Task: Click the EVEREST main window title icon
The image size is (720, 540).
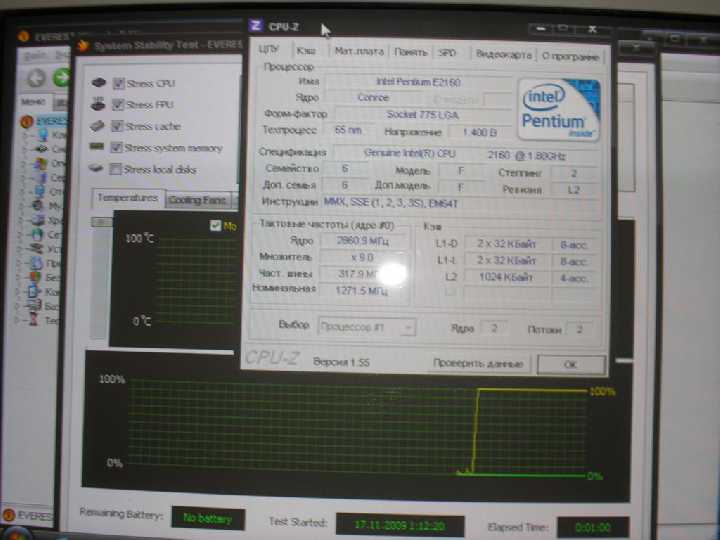Action: 24,36
